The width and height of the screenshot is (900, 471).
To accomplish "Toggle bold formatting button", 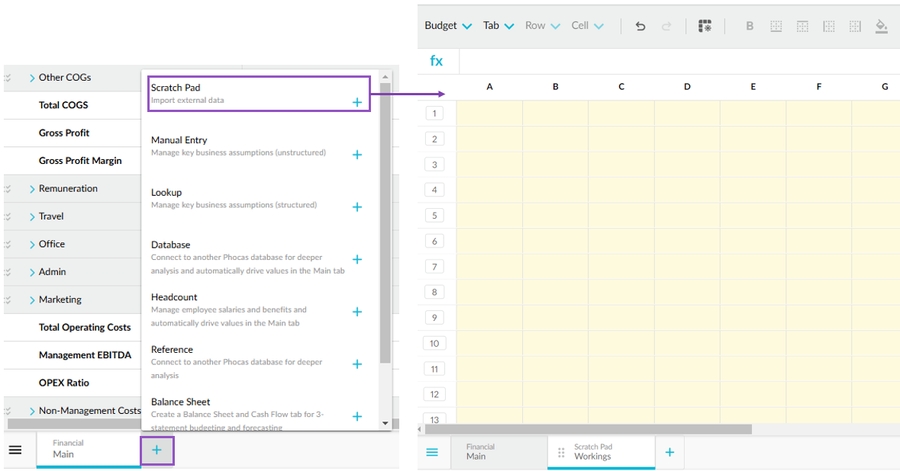I will 750,26.
